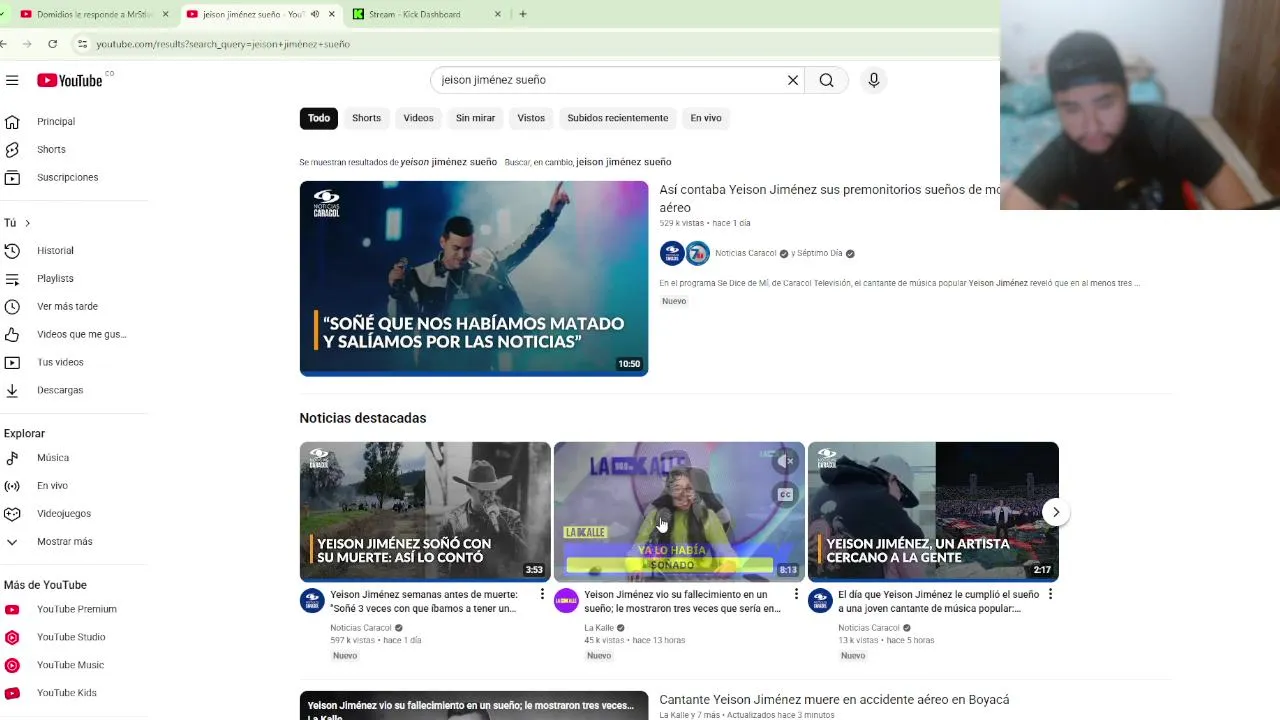Viewport: 1280px width, 720px height.
Task: Close the jeison jiménez sueño tab
Action: tap(332, 14)
